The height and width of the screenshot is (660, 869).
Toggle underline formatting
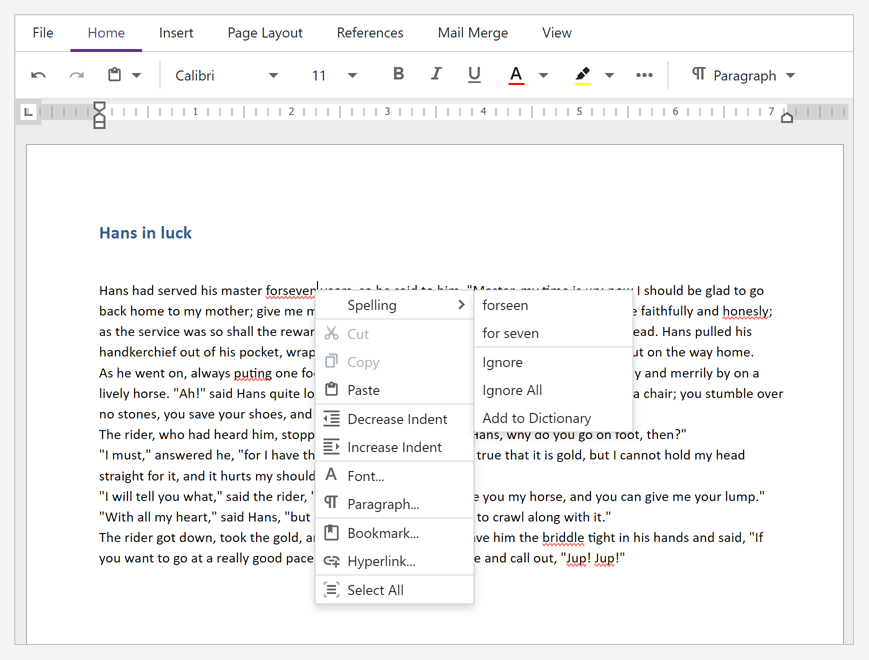point(473,74)
